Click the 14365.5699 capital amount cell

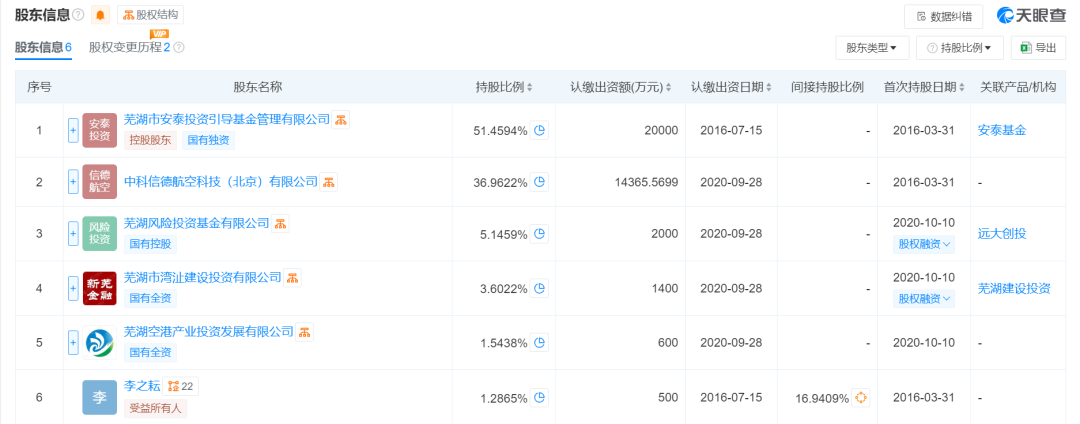(619, 182)
